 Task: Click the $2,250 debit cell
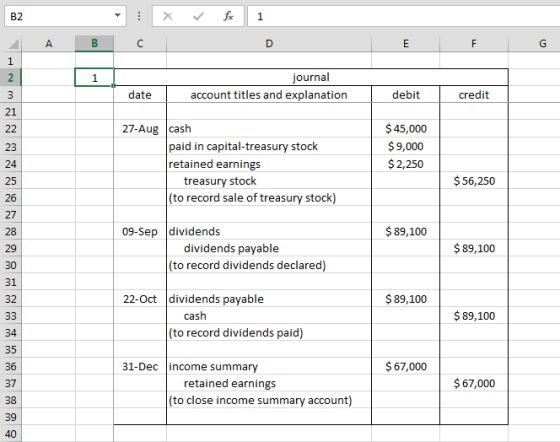point(405,164)
